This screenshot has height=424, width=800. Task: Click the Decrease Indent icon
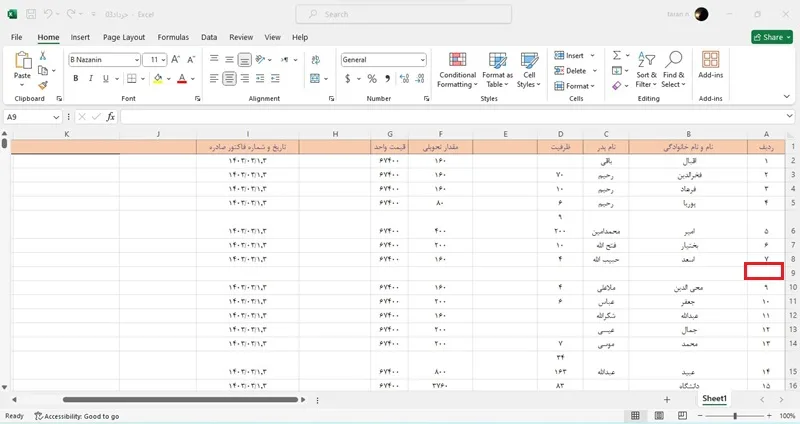point(260,78)
